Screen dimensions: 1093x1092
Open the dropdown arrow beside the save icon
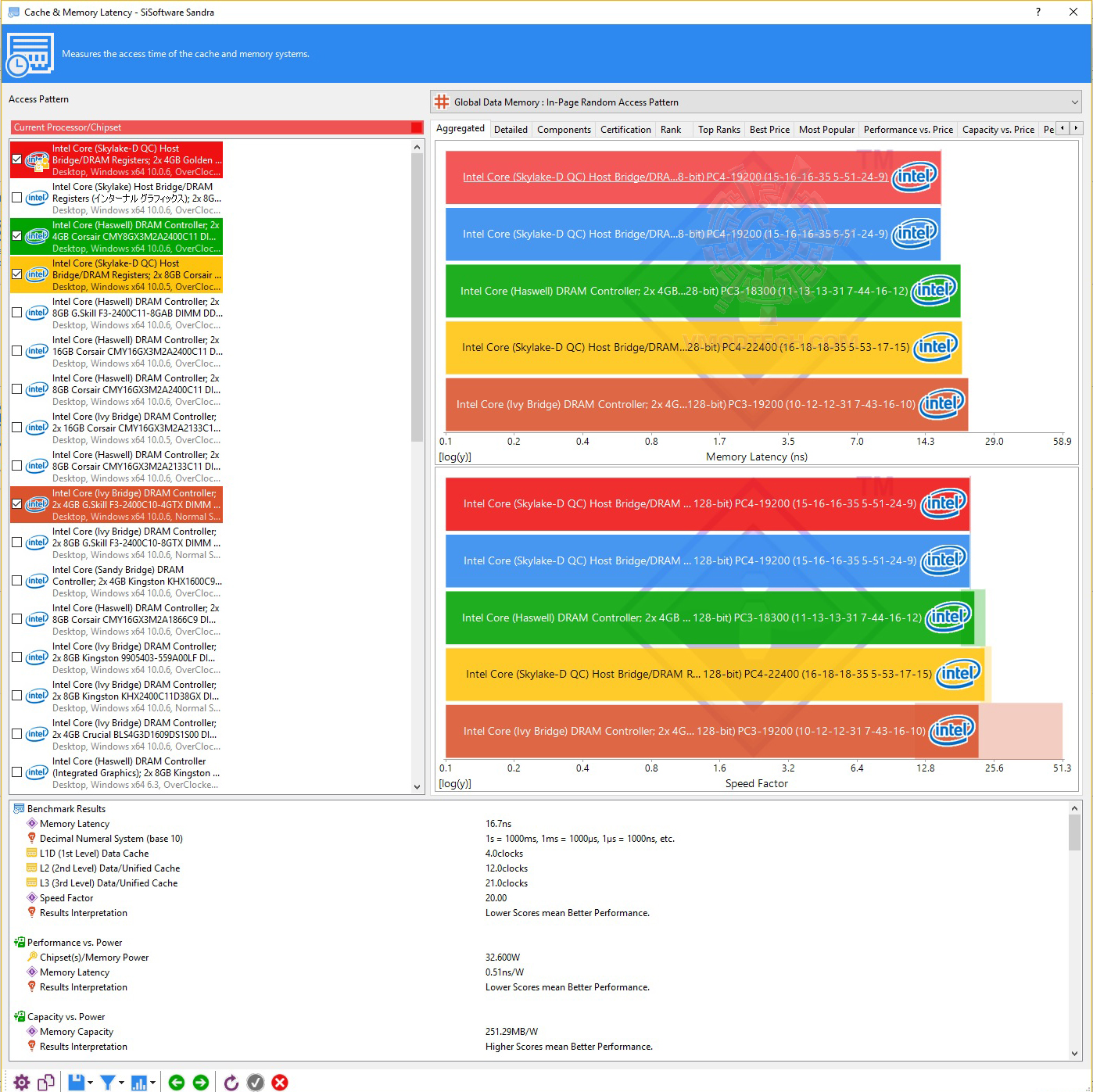pos(91,1083)
